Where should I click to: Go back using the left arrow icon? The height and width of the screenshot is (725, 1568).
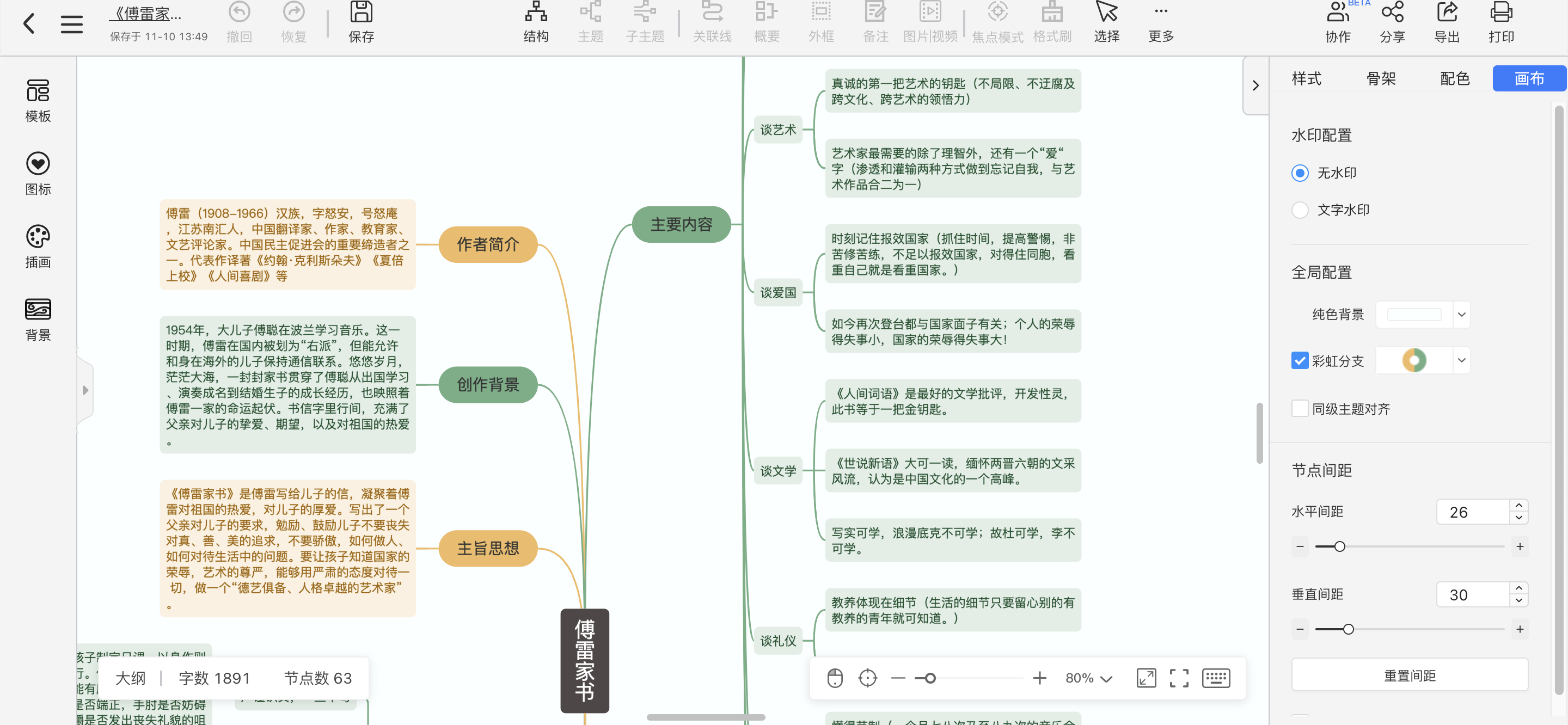[x=29, y=24]
